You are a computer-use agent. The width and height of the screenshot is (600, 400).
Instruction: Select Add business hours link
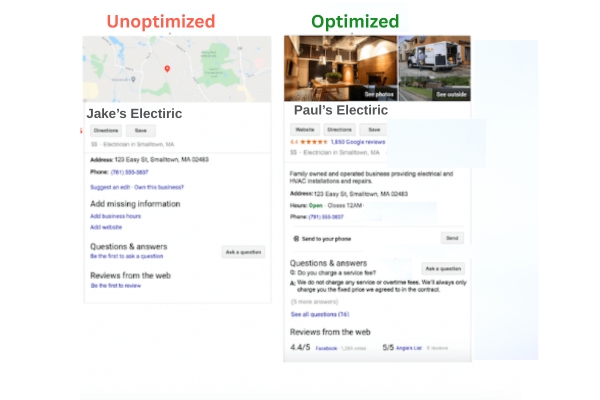(x=115, y=215)
